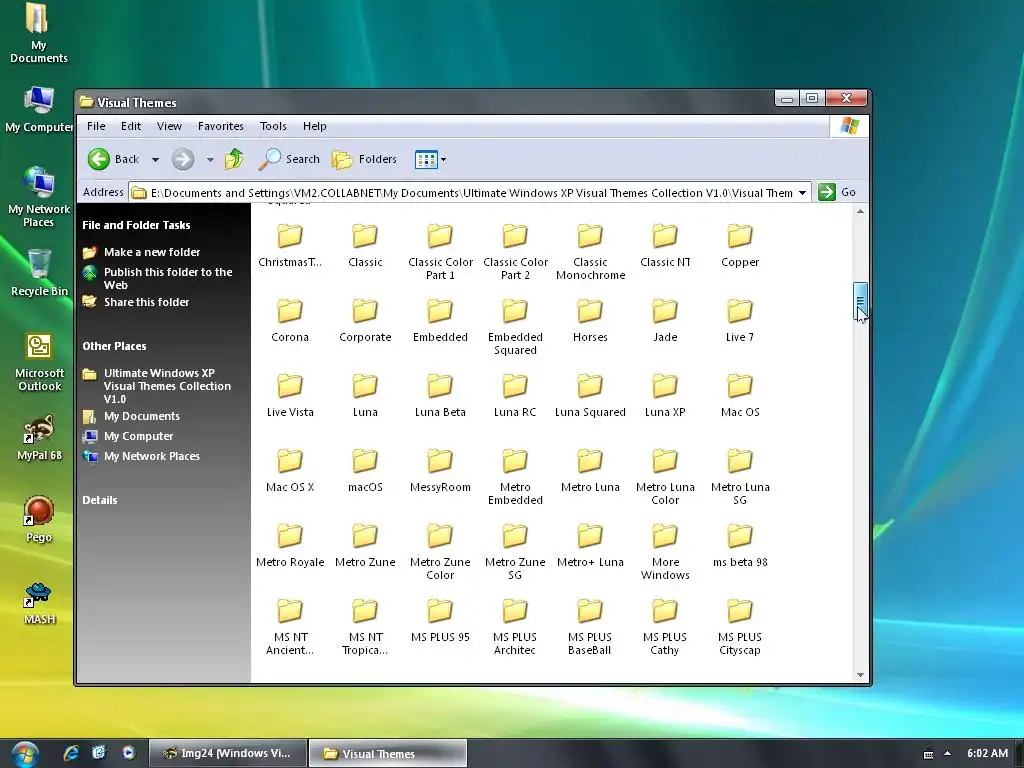Expand the Forward history dropdown arrow
This screenshot has width=1024, height=768.
210,159
